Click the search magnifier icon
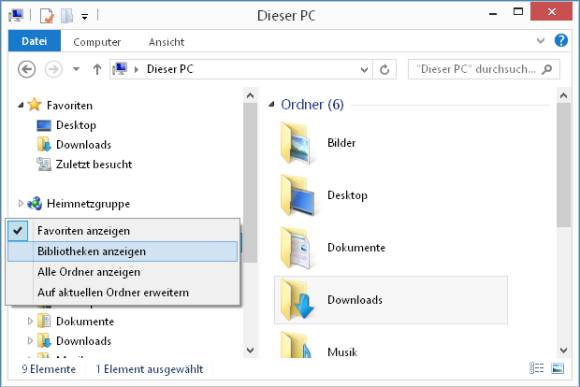This screenshot has height=387, width=580. tap(547, 69)
